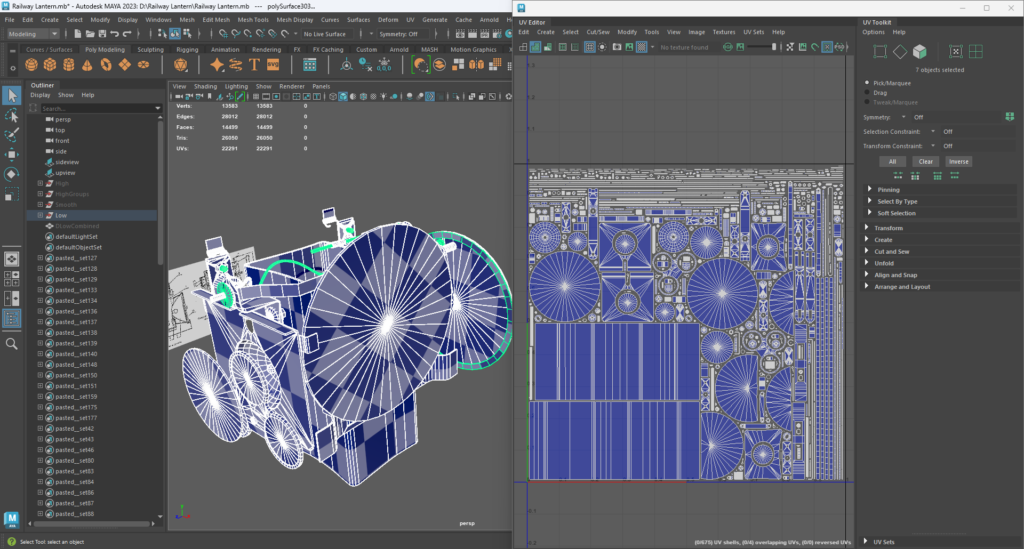1024x549 pixels.
Task: Enable the Drag selection mode
Action: (867, 92)
